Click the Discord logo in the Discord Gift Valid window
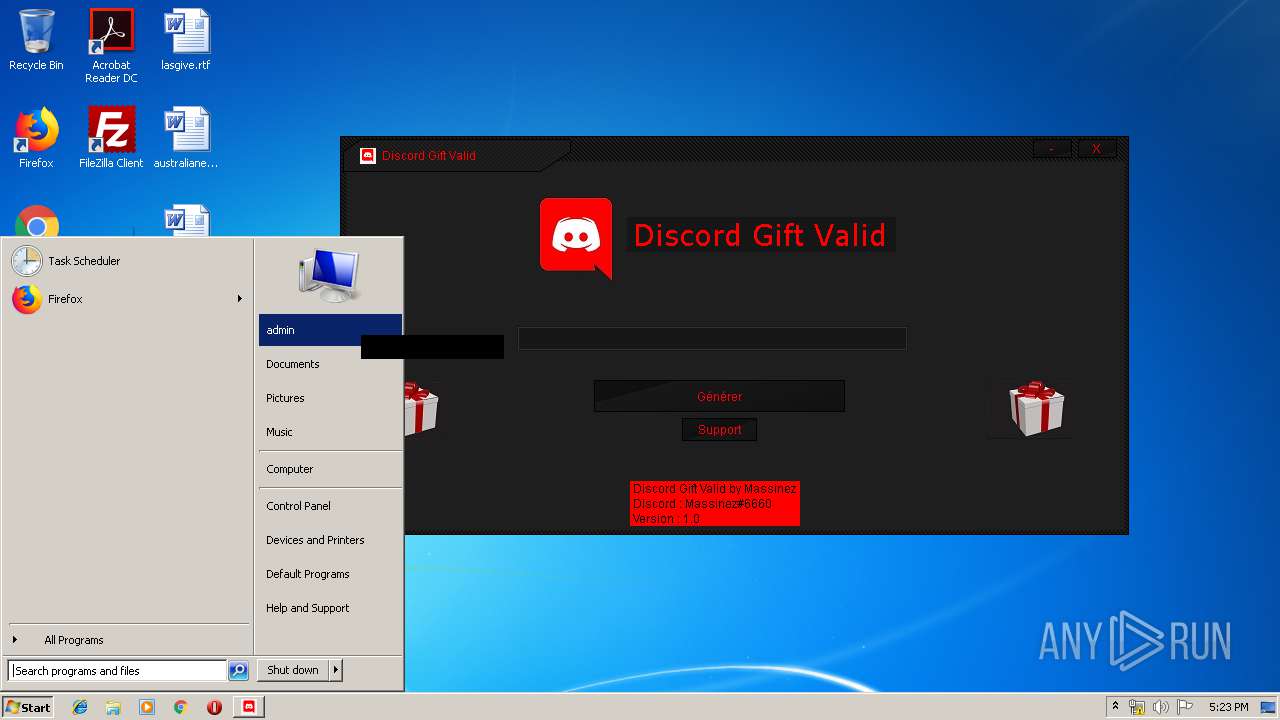This screenshot has height=720, width=1280. (x=576, y=237)
